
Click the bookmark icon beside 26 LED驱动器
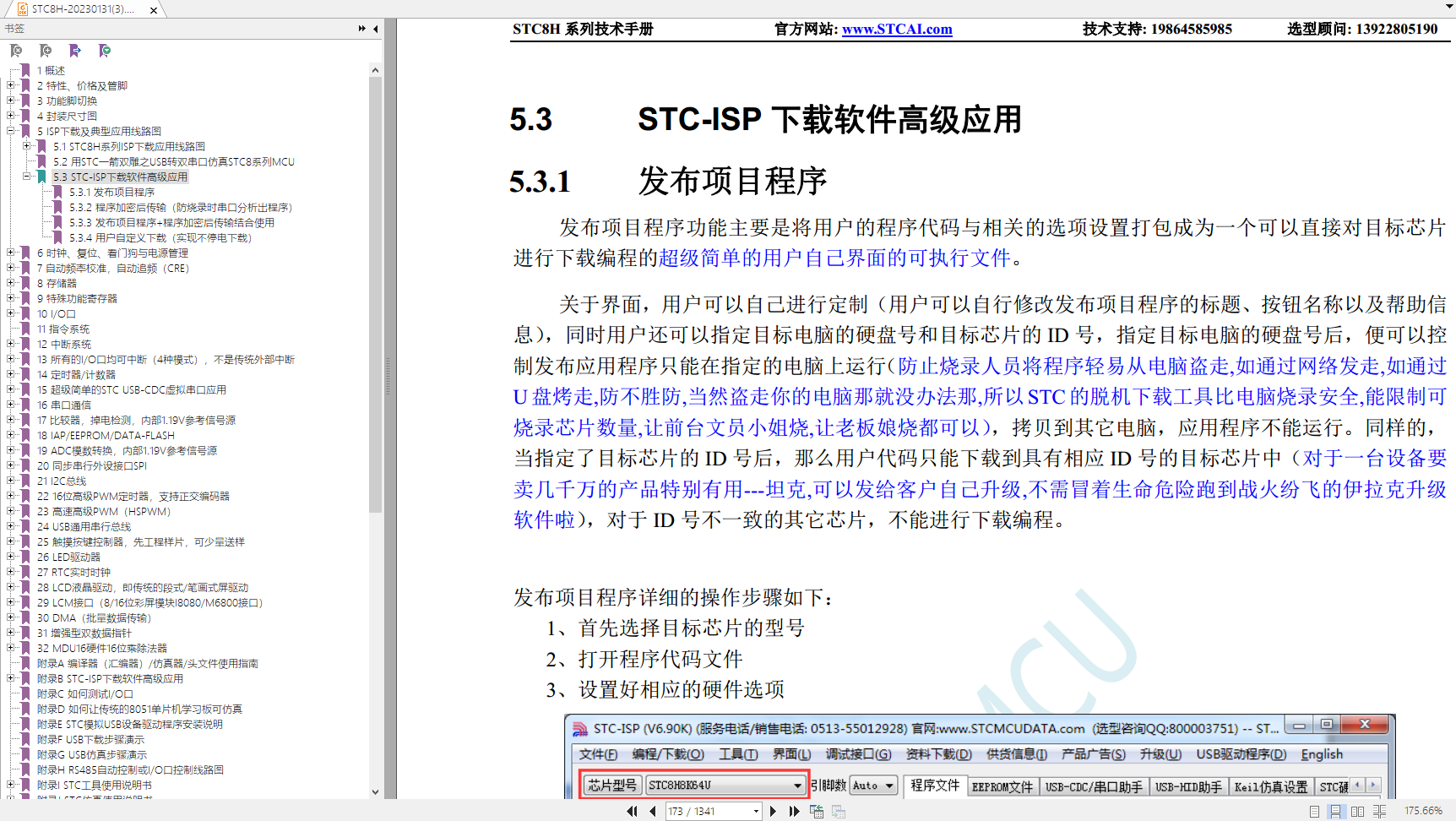click(x=25, y=557)
